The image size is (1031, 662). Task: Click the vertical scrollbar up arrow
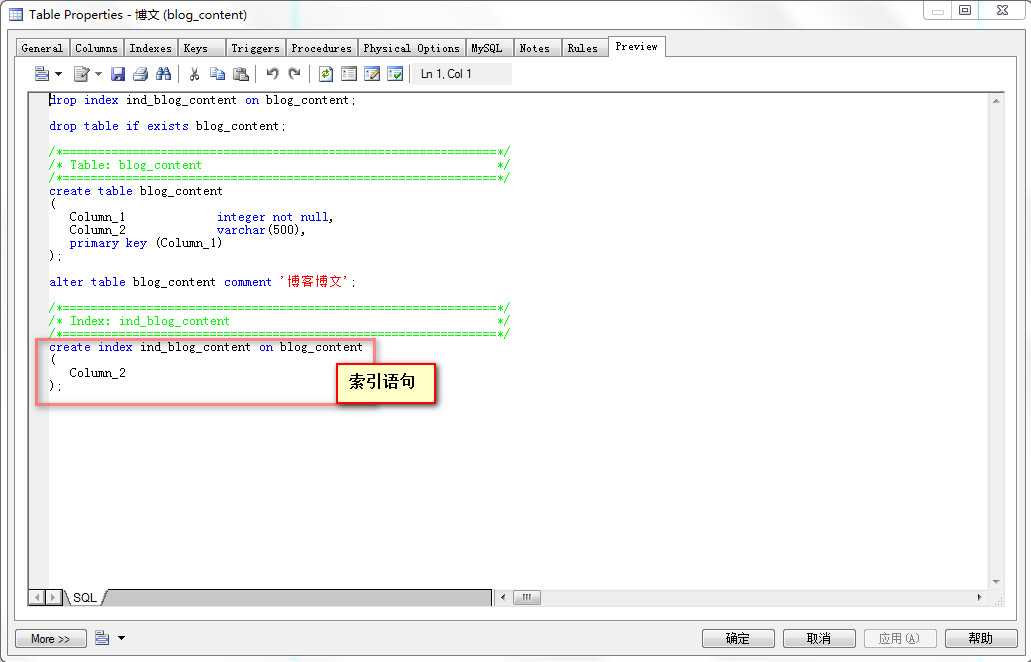tap(996, 101)
